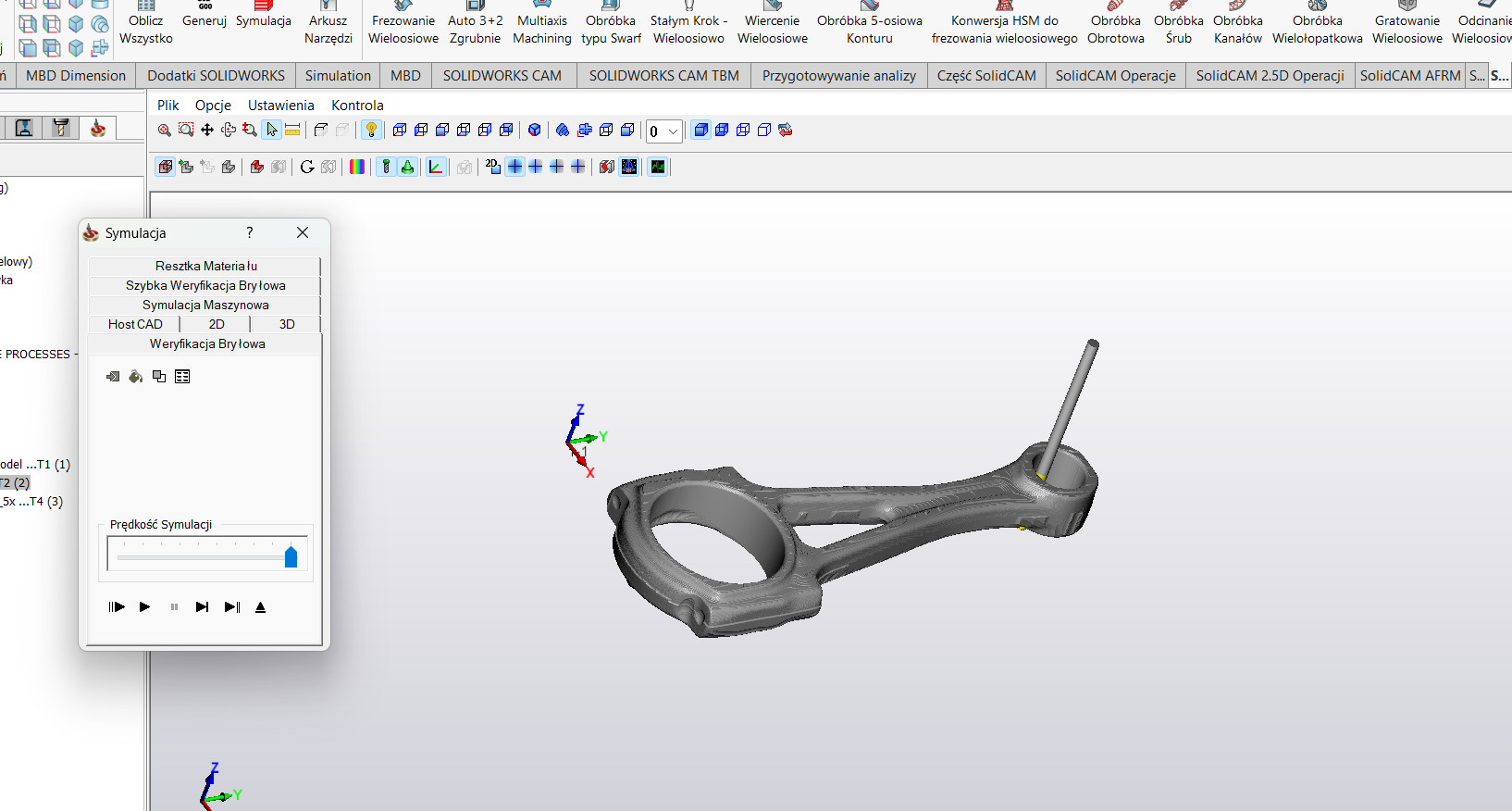This screenshot has height=811, width=1512.
Task: Select the Resztka Materiału simulation mode
Action: click(x=205, y=266)
